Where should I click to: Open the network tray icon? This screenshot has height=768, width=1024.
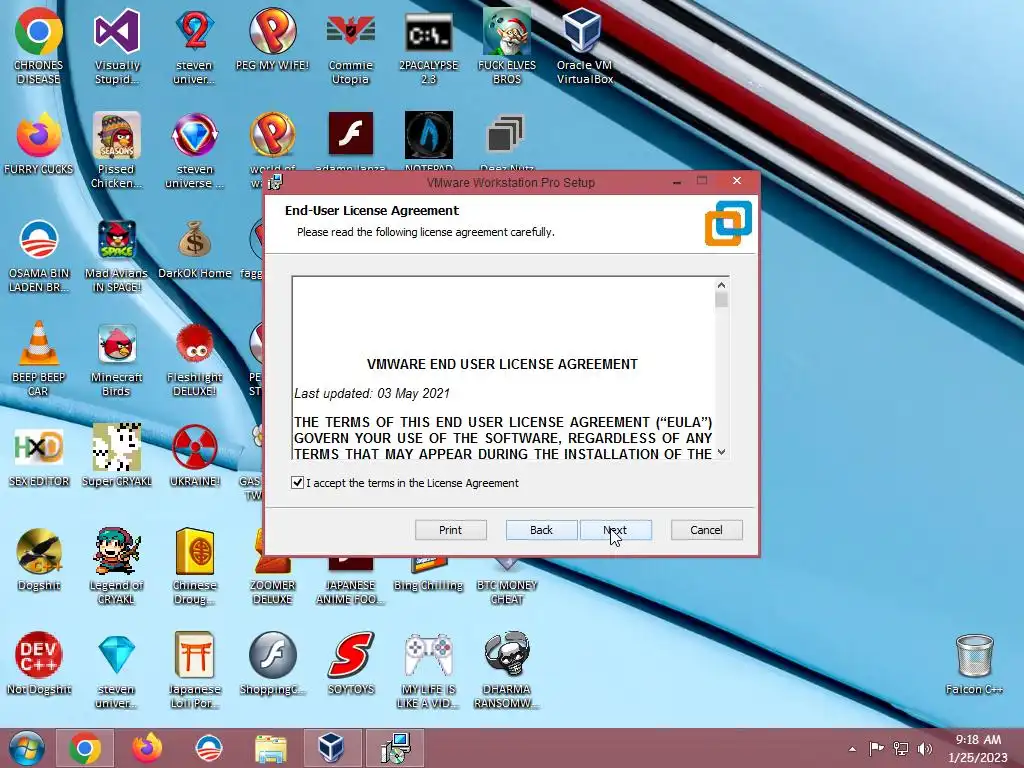point(901,748)
